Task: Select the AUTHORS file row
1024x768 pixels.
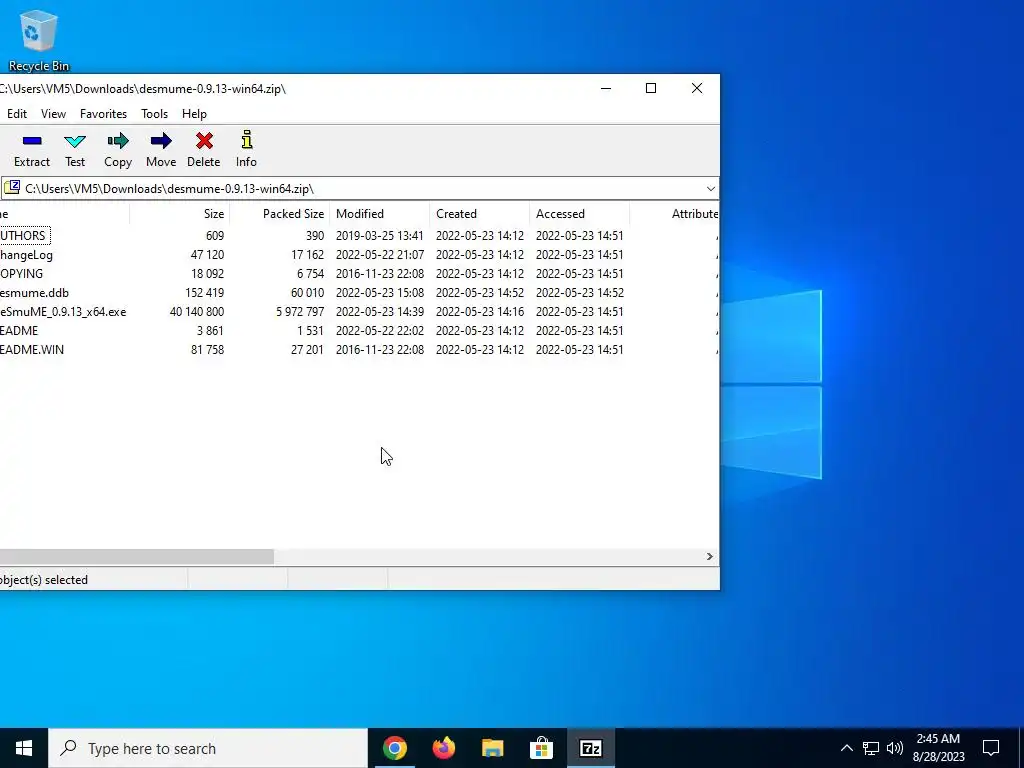Action: [359, 236]
